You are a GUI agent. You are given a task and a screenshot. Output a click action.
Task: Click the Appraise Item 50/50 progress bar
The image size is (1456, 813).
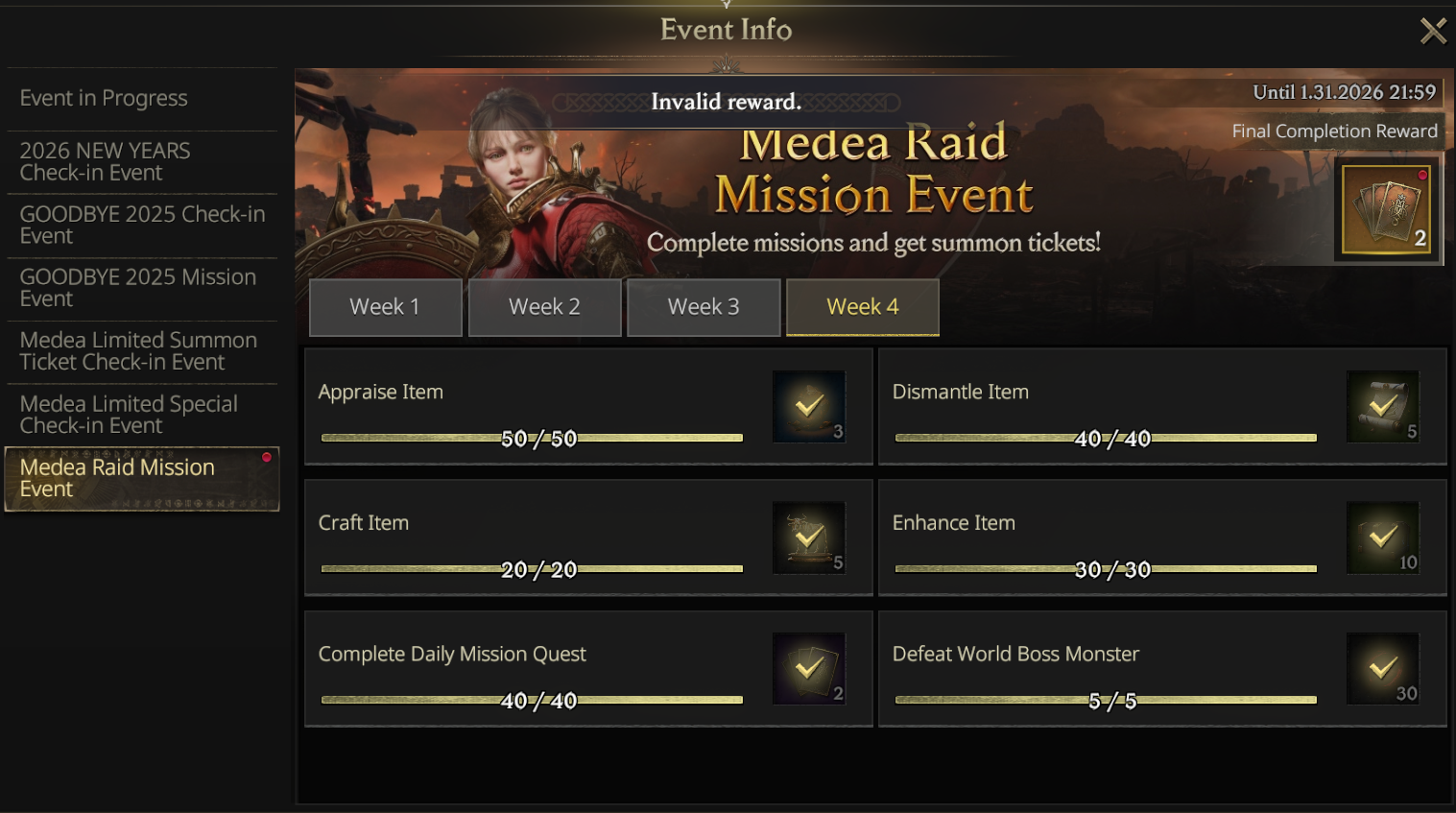pyautogui.click(x=532, y=438)
